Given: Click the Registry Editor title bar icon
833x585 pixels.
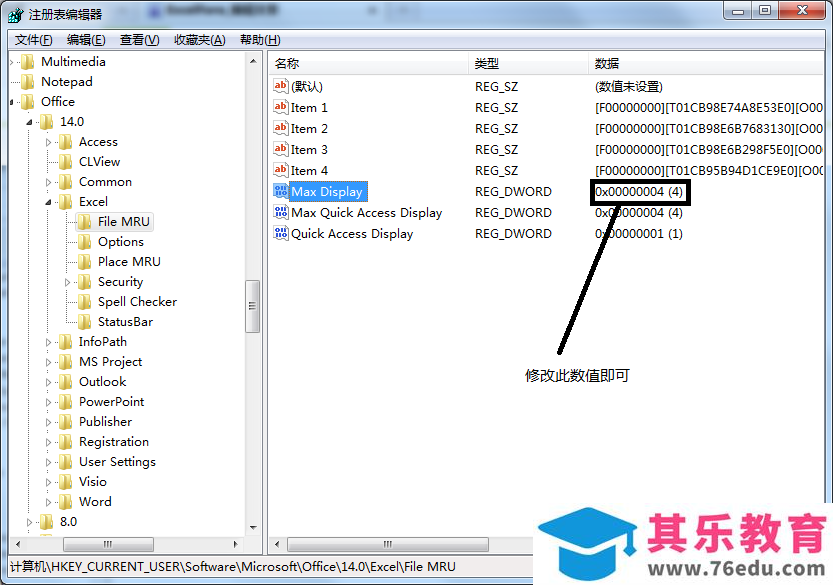Looking at the screenshot, I should (x=16, y=14).
